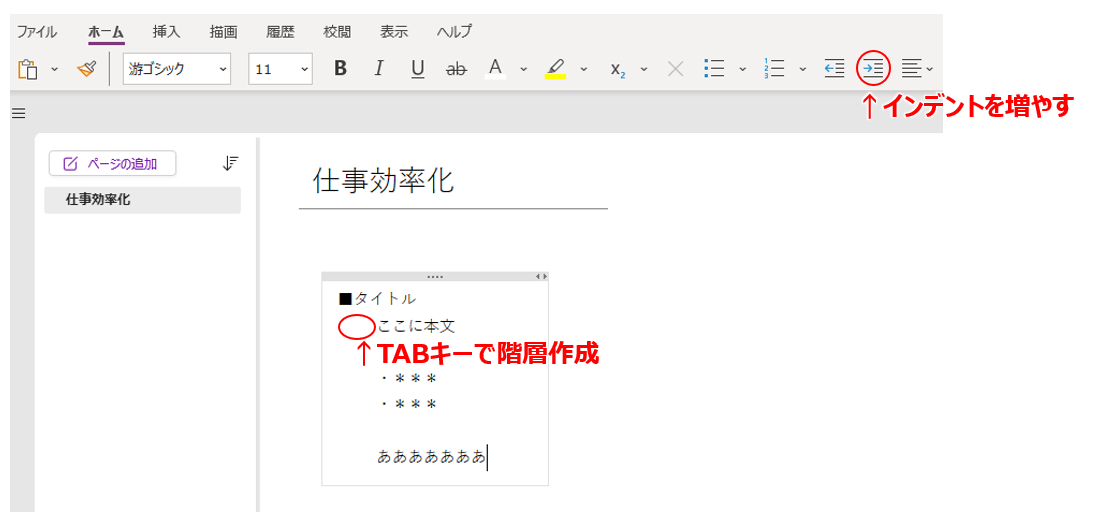Apply bulleted list formatting

714,68
